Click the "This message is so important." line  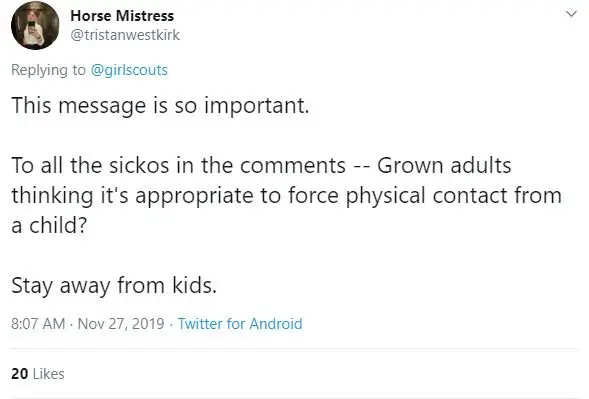point(160,106)
